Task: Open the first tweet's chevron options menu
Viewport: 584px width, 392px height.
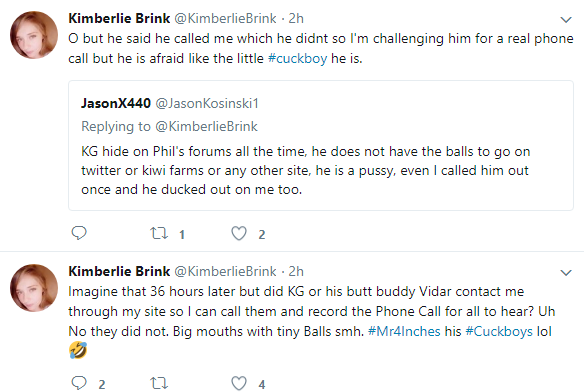Action: coord(566,19)
